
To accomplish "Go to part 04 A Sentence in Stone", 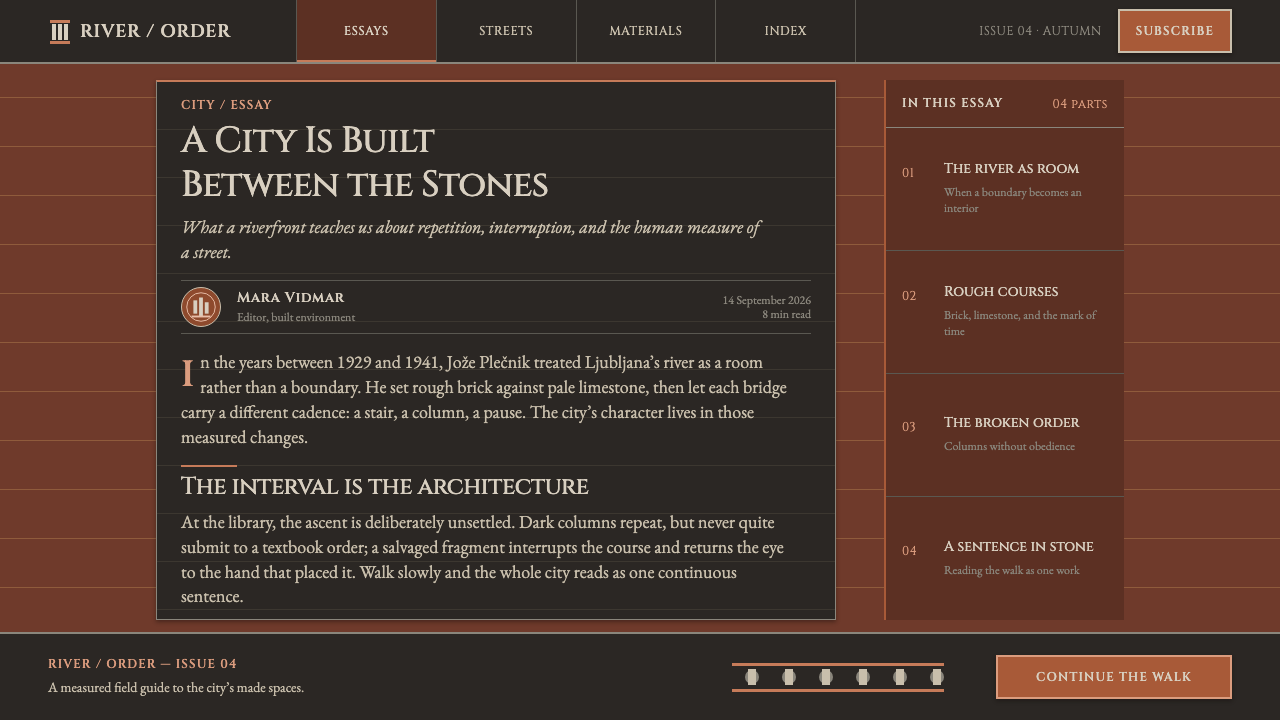I will [x=1005, y=558].
